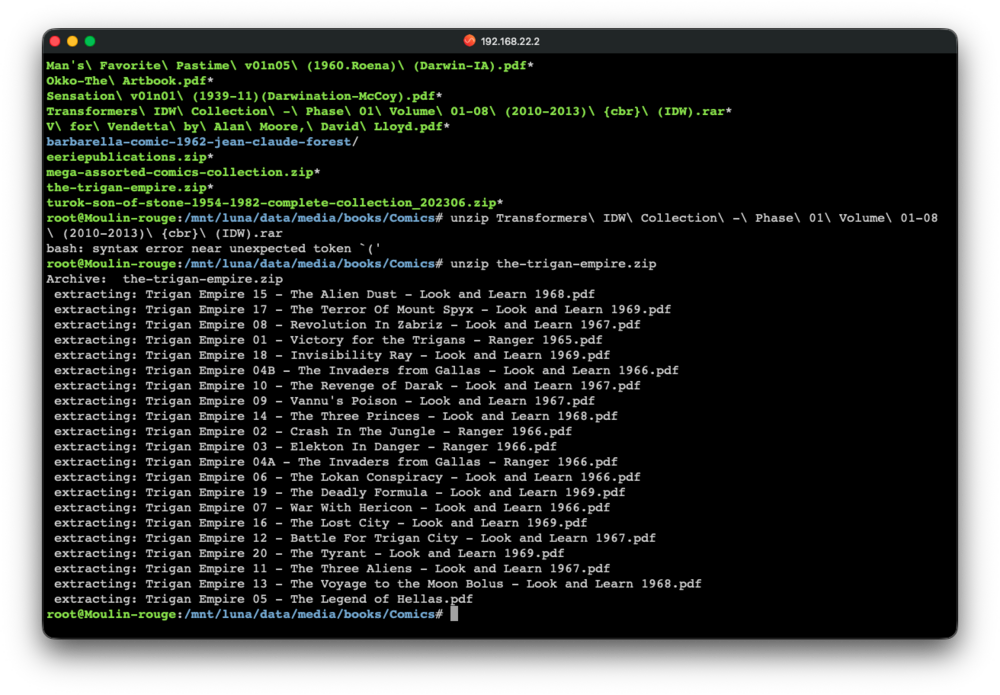The width and height of the screenshot is (1000, 695).
Task: Click Trigan Empire 12 Battle For Trigan City line
Action: (x=355, y=538)
